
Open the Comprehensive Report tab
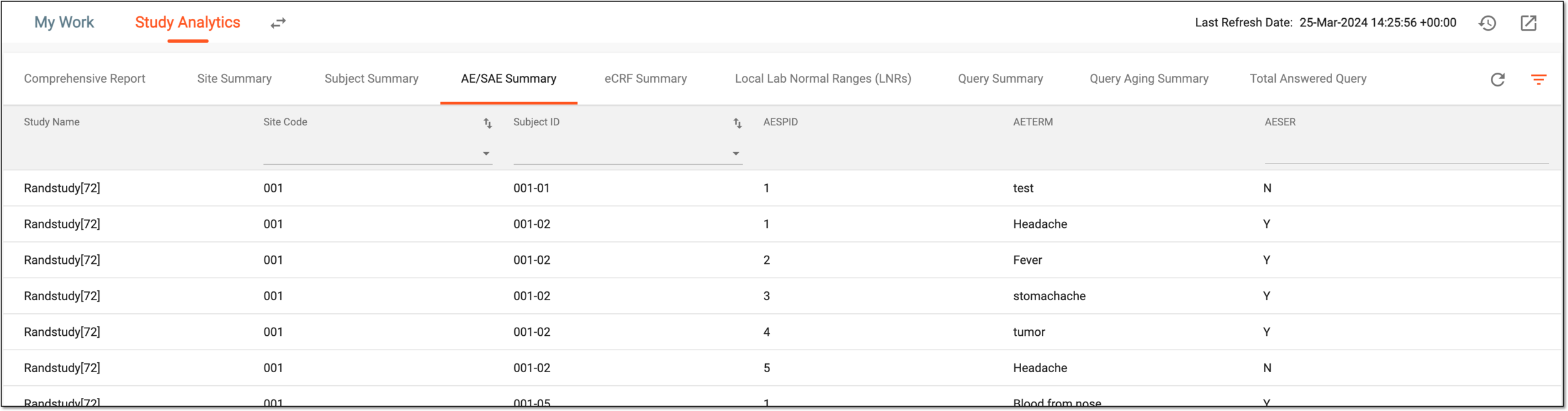pos(85,79)
